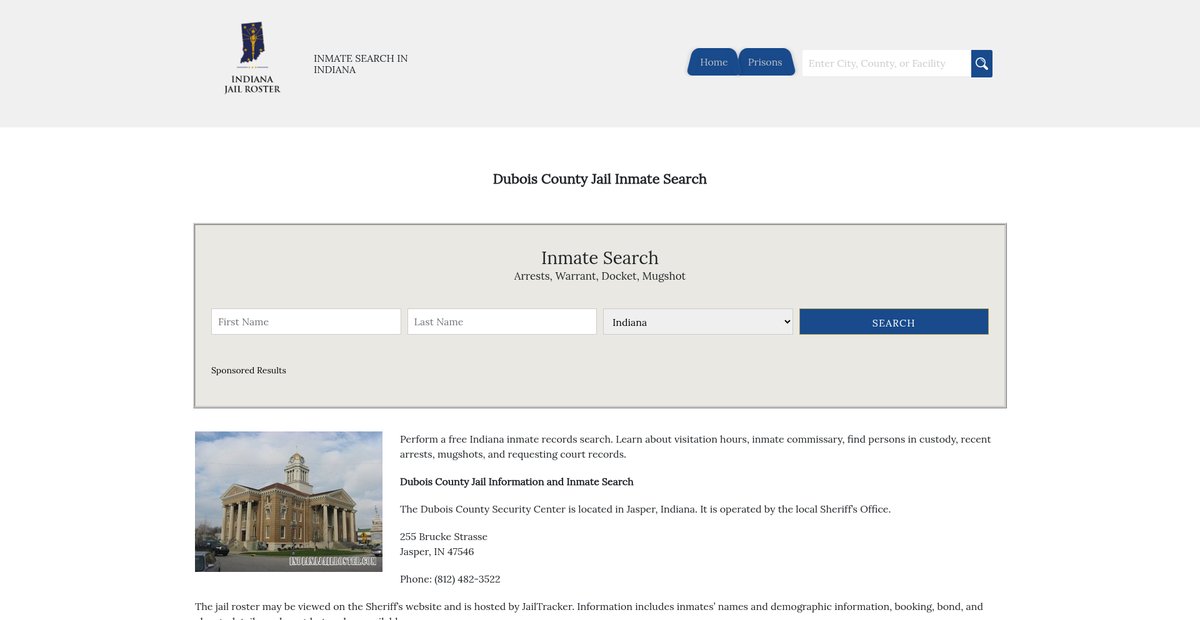Open the Prisons navigation tab
1200x620 pixels.
coord(765,62)
